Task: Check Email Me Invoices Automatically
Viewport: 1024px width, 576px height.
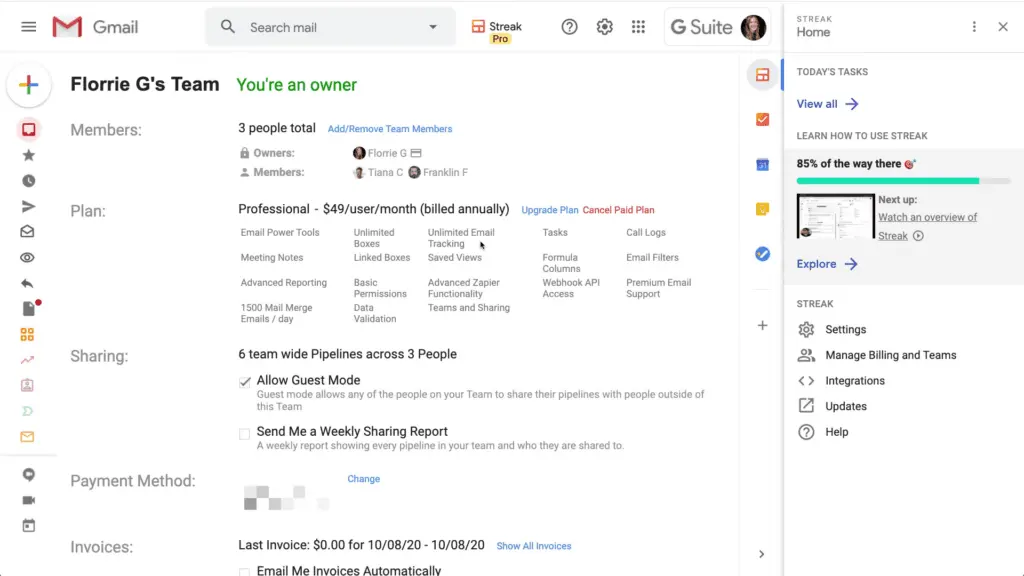Action: coord(244,572)
